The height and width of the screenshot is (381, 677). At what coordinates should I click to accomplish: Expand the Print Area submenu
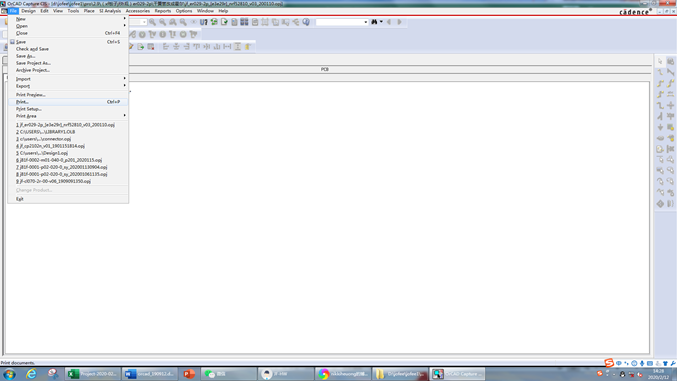tap(68, 116)
